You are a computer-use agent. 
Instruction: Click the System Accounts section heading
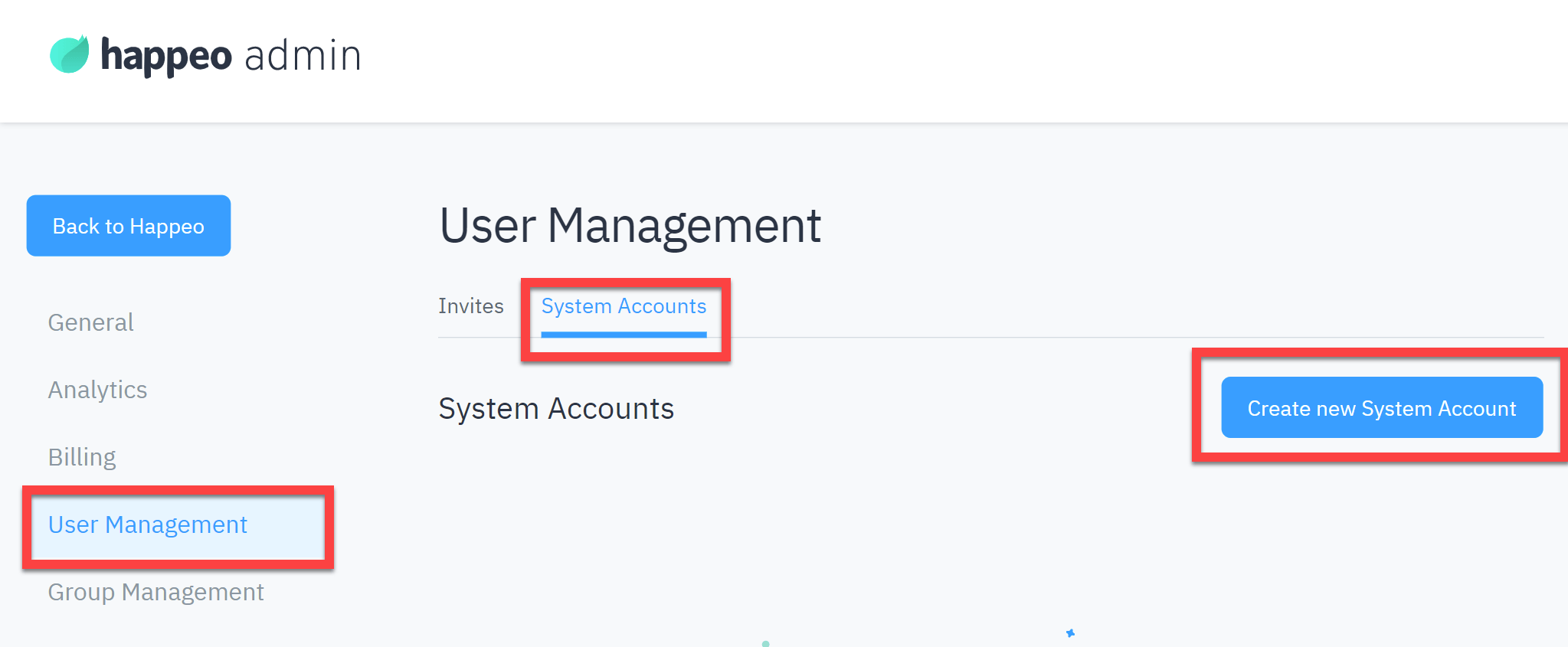556,409
